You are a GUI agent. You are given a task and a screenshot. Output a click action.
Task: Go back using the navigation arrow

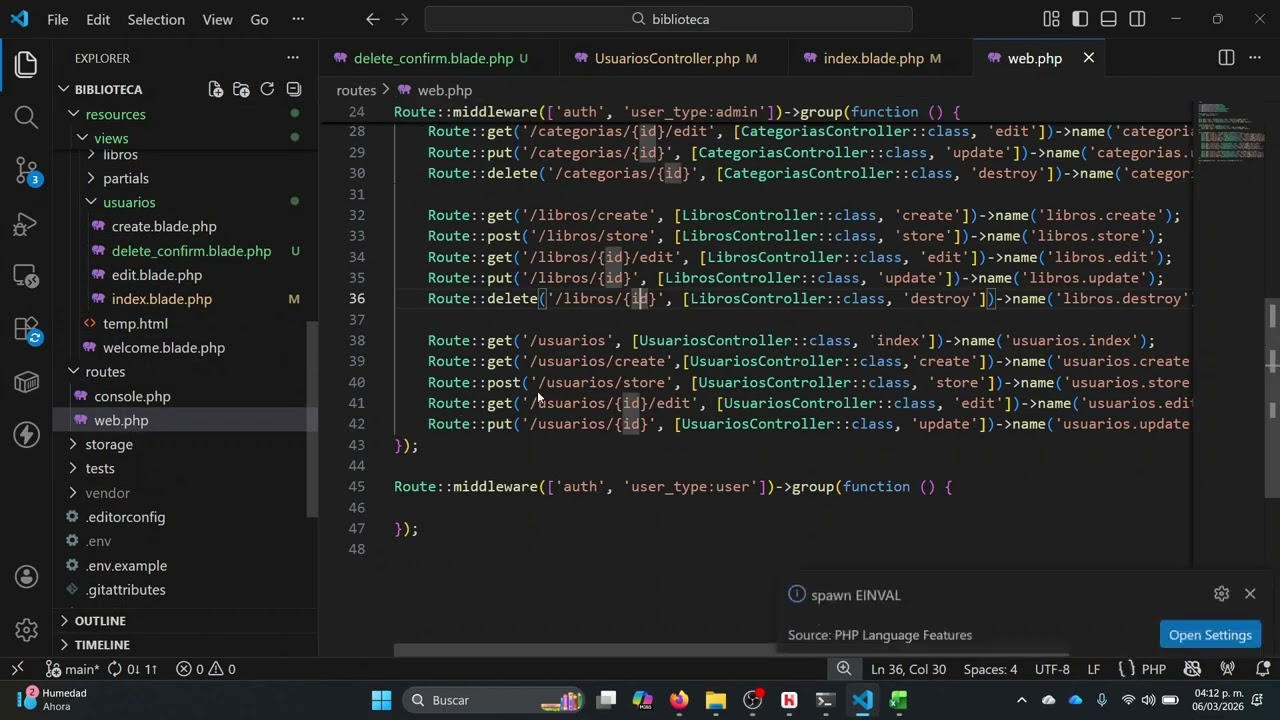373,19
